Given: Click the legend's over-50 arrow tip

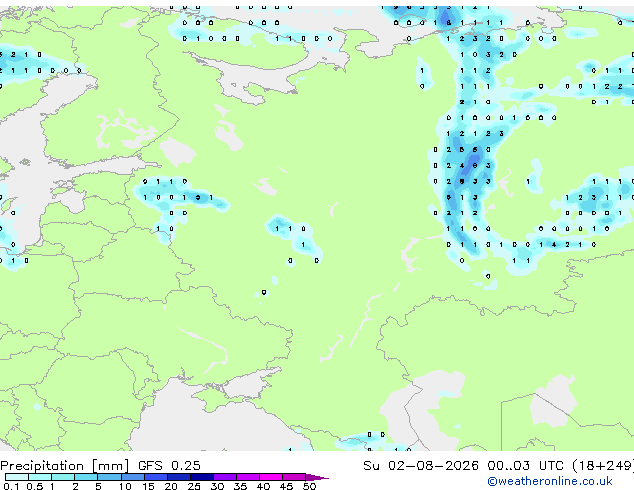Looking at the screenshot, I should pos(317,478).
